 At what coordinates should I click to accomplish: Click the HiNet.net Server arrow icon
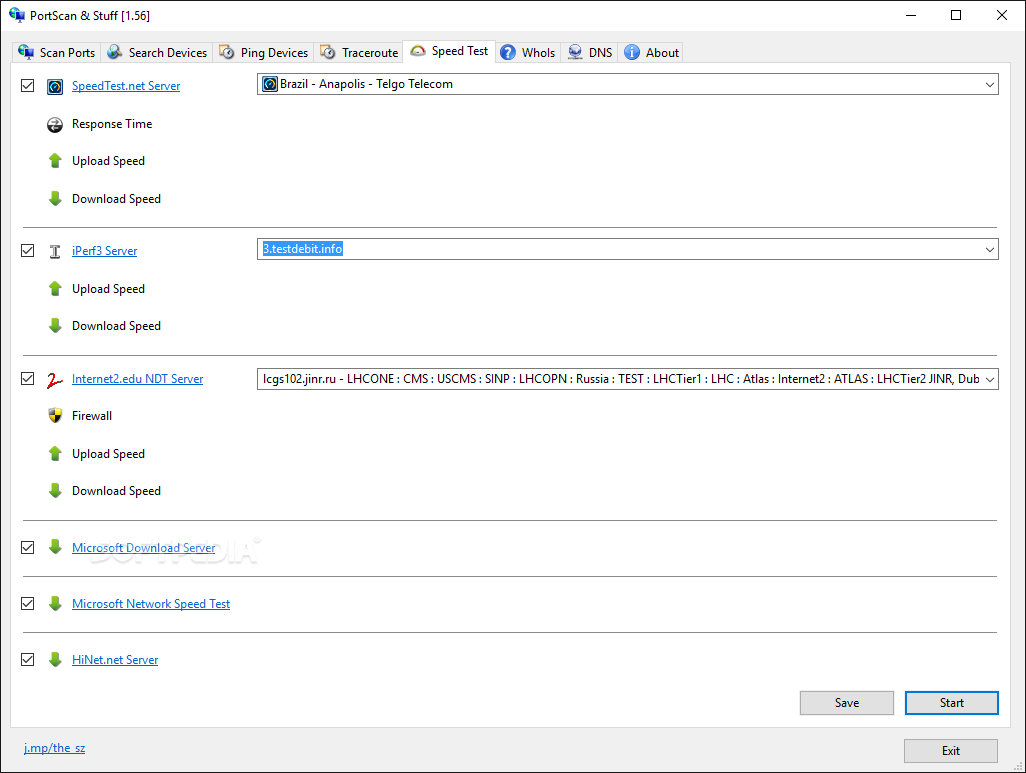click(55, 659)
